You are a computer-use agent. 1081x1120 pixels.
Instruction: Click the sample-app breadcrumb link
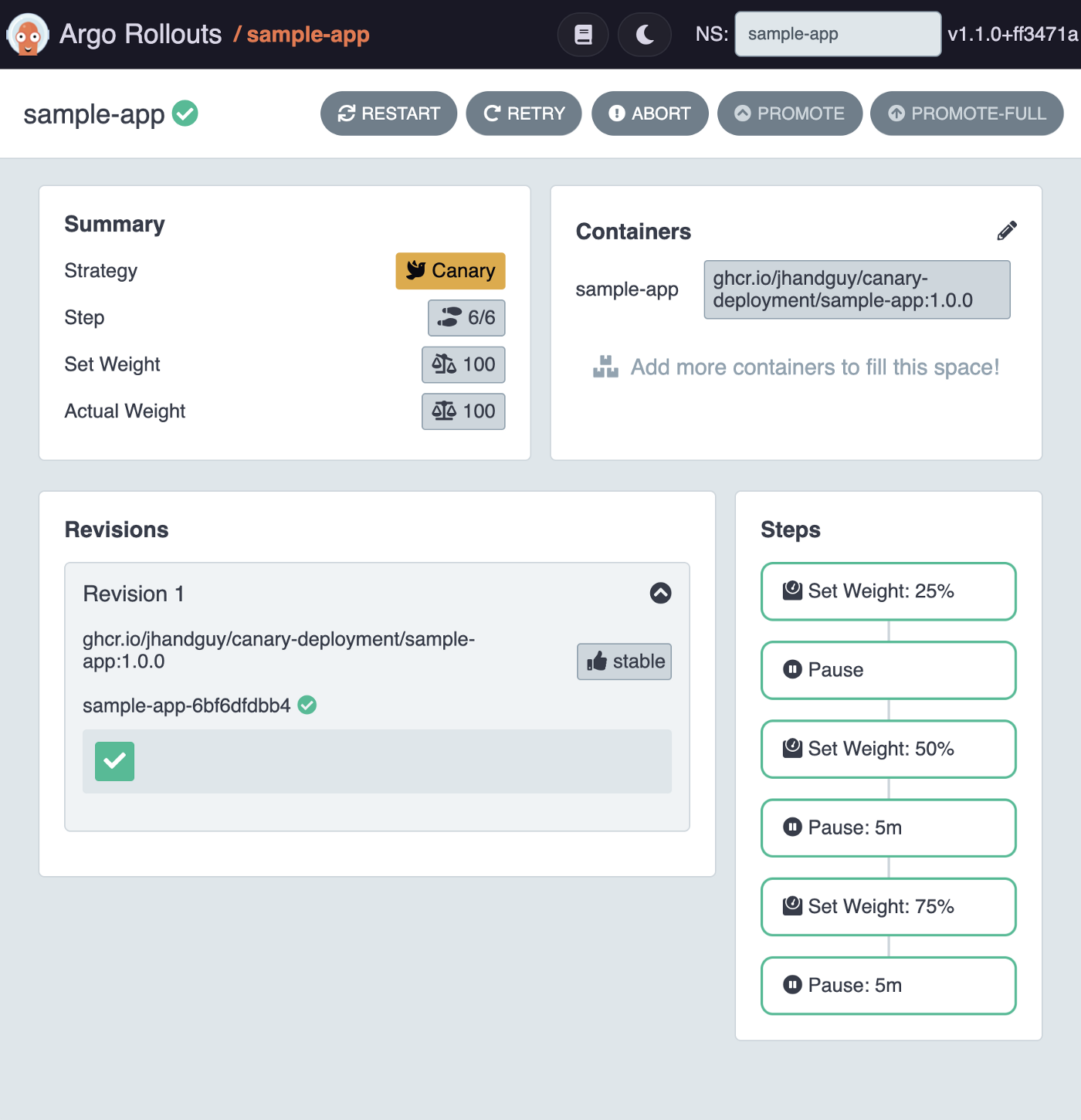click(308, 34)
